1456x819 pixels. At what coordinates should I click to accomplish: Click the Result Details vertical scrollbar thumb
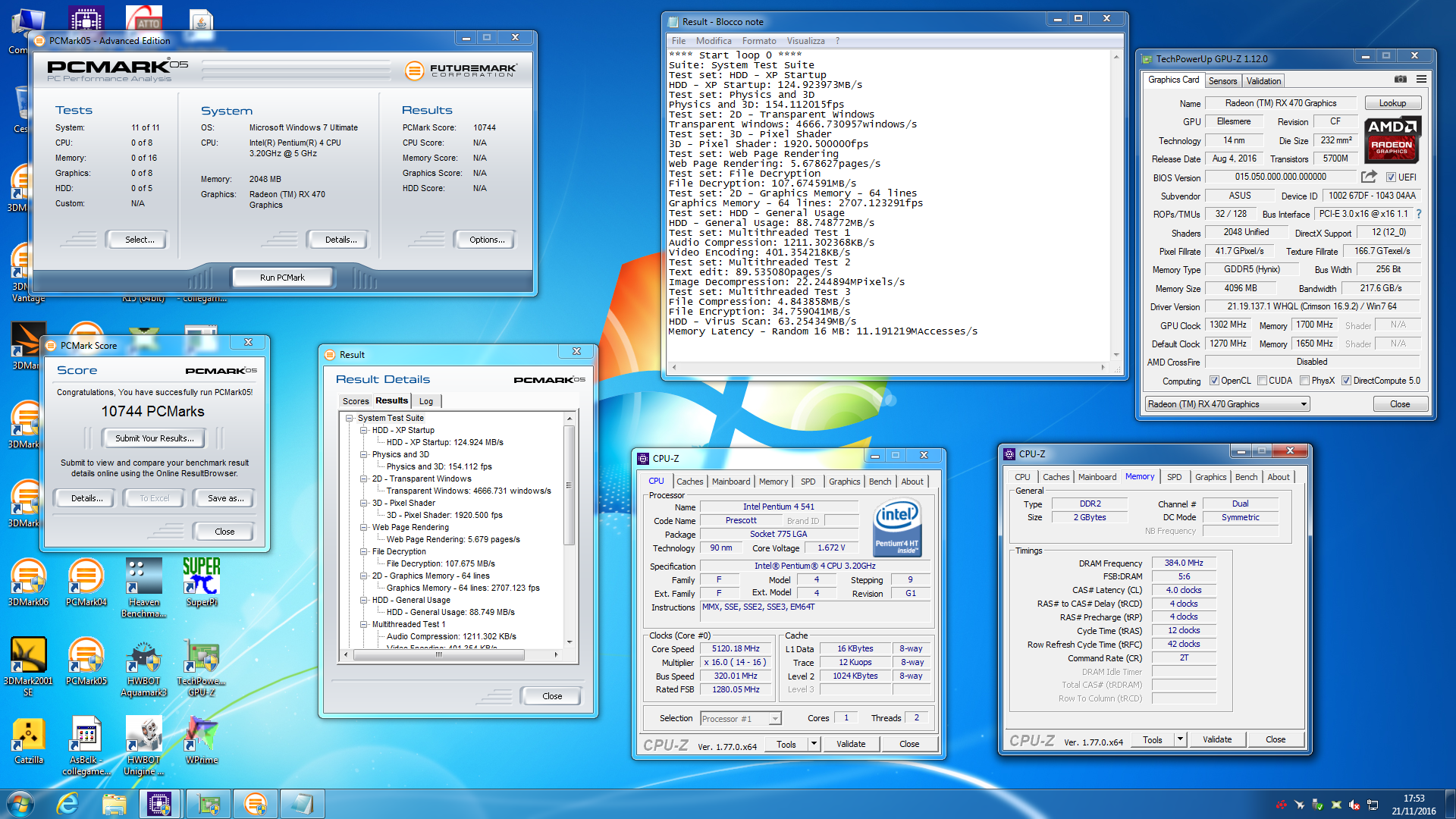click(569, 485)
